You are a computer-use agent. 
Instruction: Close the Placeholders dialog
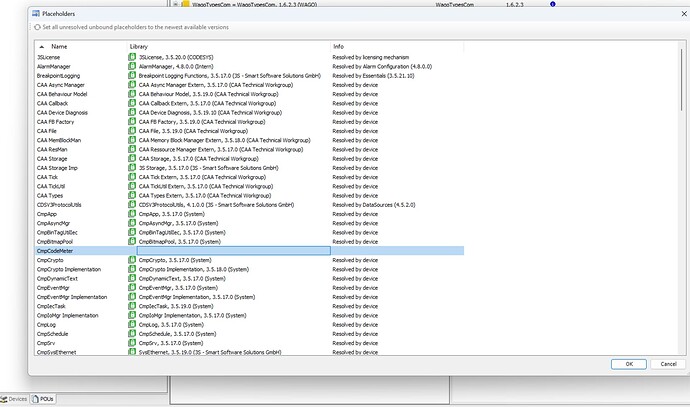click(684, 14)
